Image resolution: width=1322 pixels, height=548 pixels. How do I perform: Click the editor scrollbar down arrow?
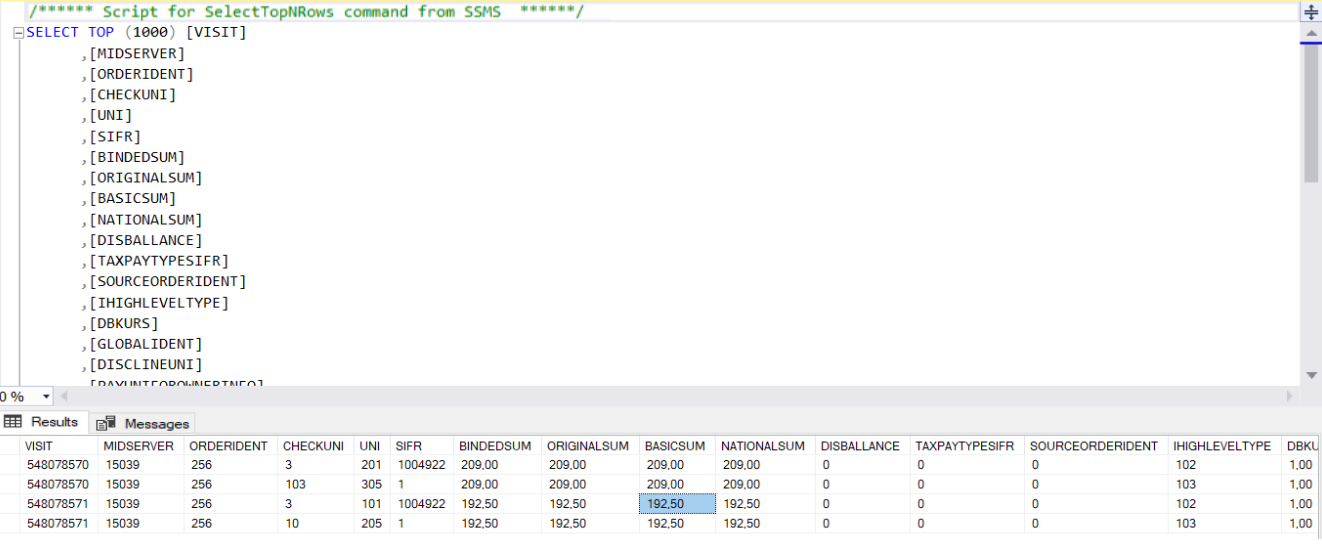1311,376
